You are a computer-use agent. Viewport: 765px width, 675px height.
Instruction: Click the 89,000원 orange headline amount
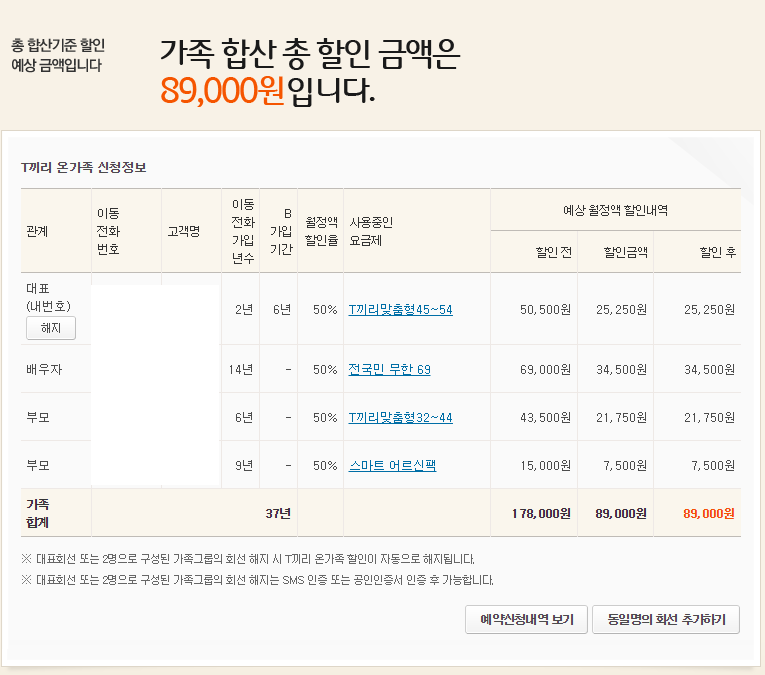222,91
